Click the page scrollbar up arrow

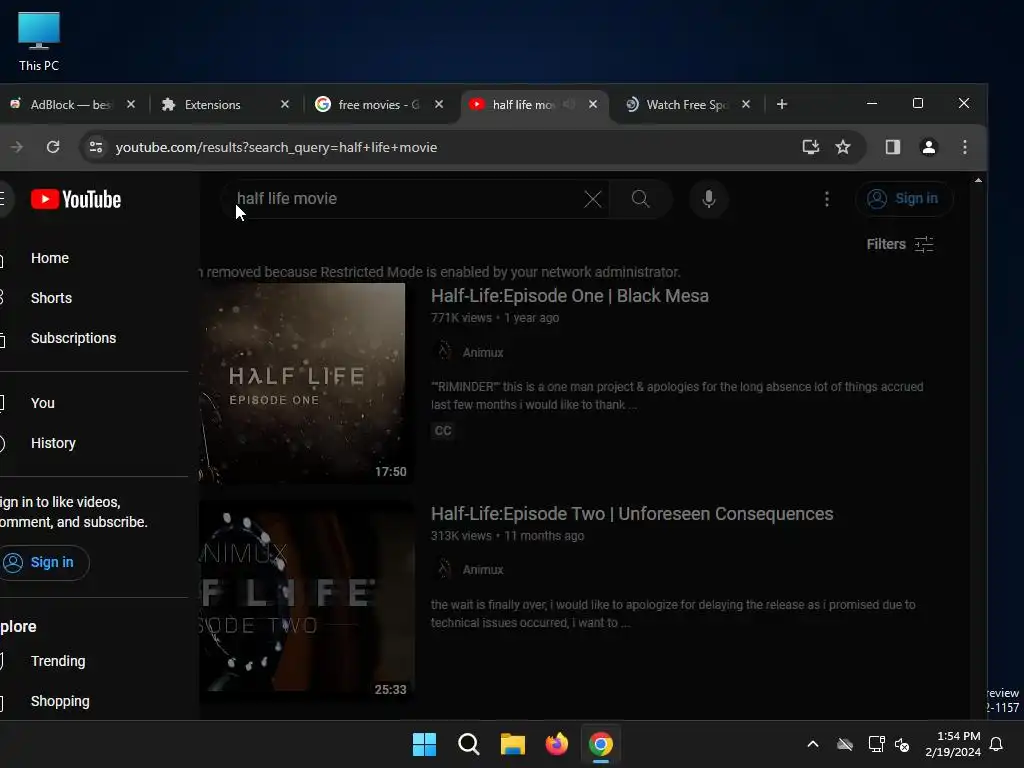click(978, 181)
